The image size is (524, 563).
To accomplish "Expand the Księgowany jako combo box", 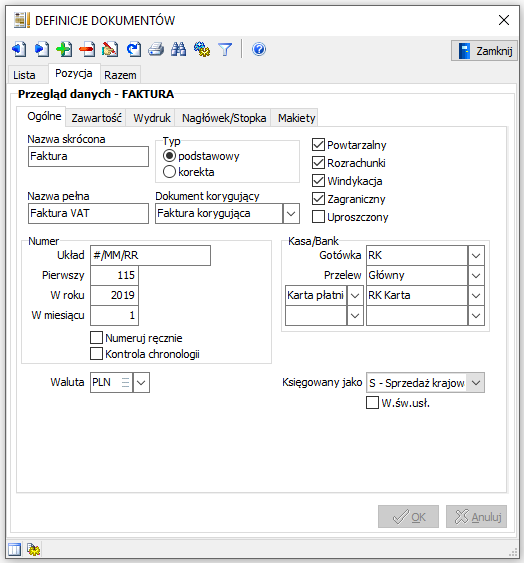I will pos(476,383).
